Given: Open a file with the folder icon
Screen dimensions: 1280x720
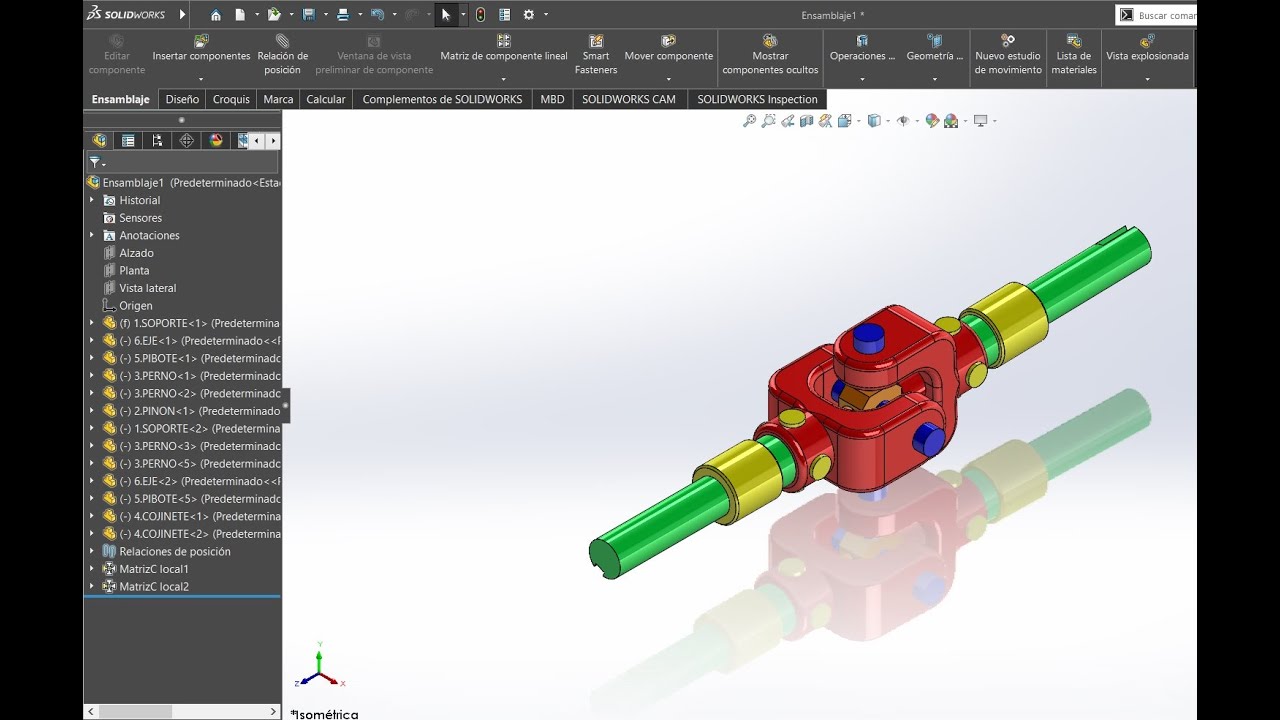Looking at the screenshot, I should [x=274, y=15].
